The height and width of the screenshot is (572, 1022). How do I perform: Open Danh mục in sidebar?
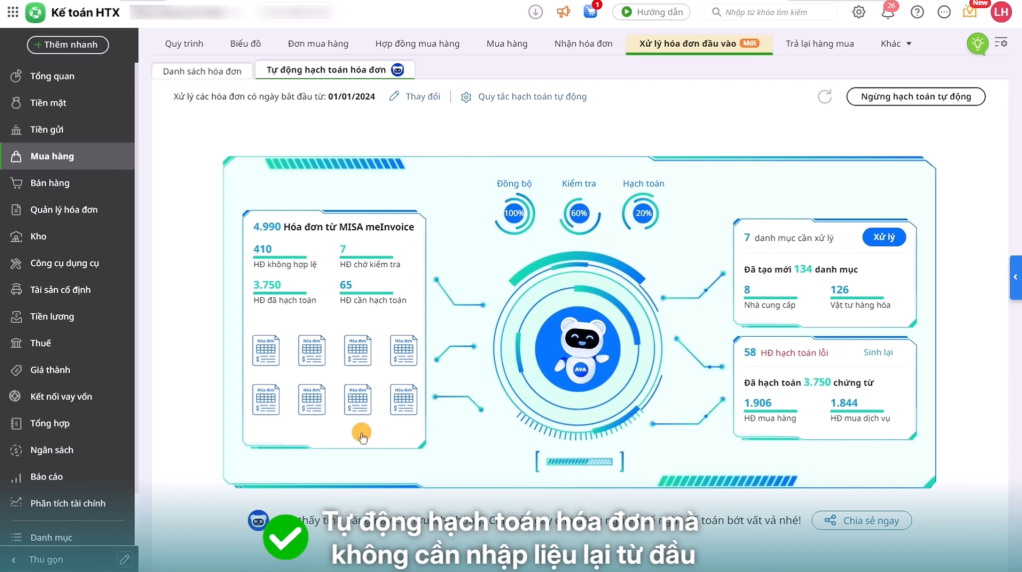[x=68, y=537]
